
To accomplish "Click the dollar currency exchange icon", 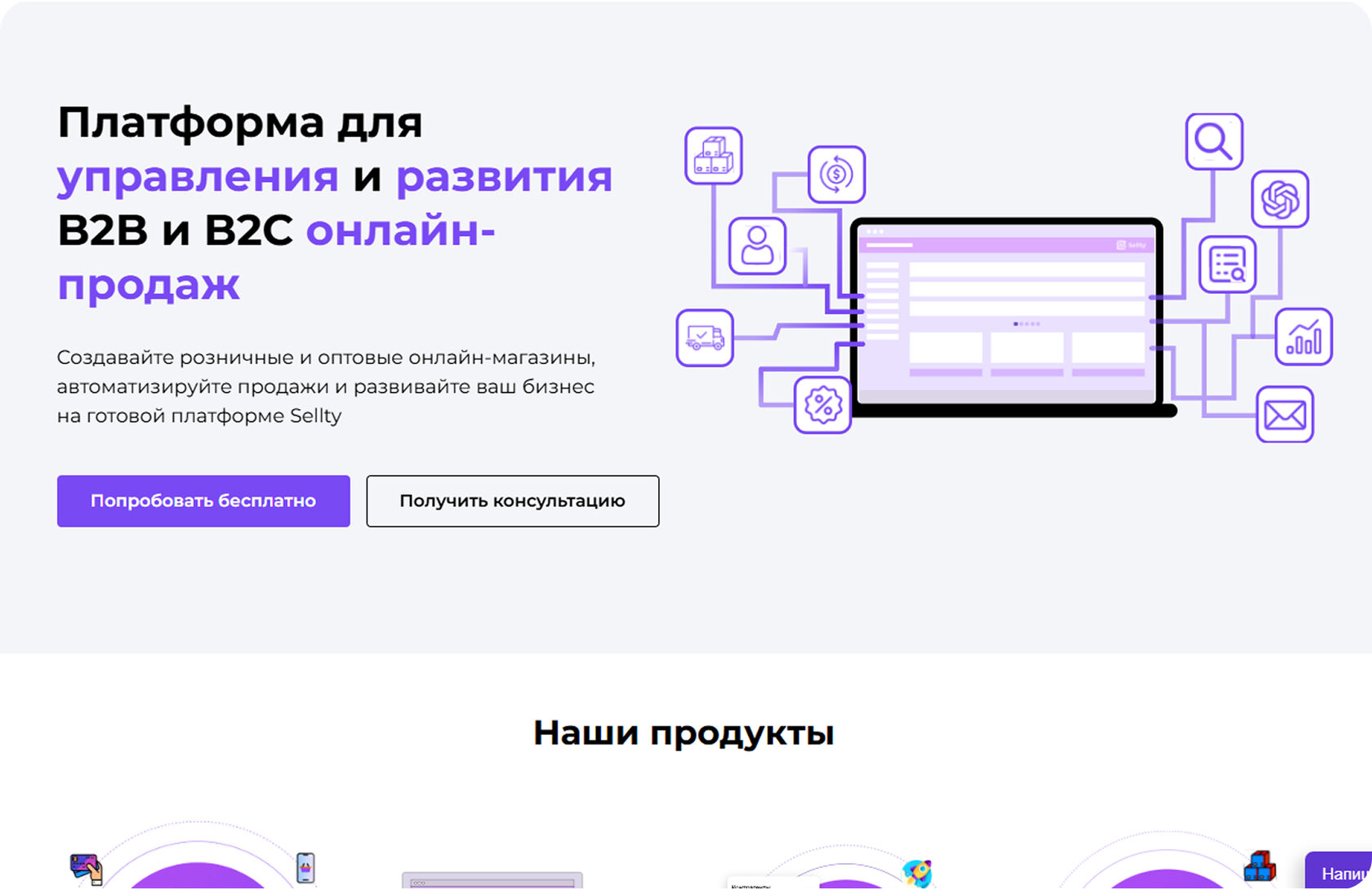I will click(x=836, y=174).
